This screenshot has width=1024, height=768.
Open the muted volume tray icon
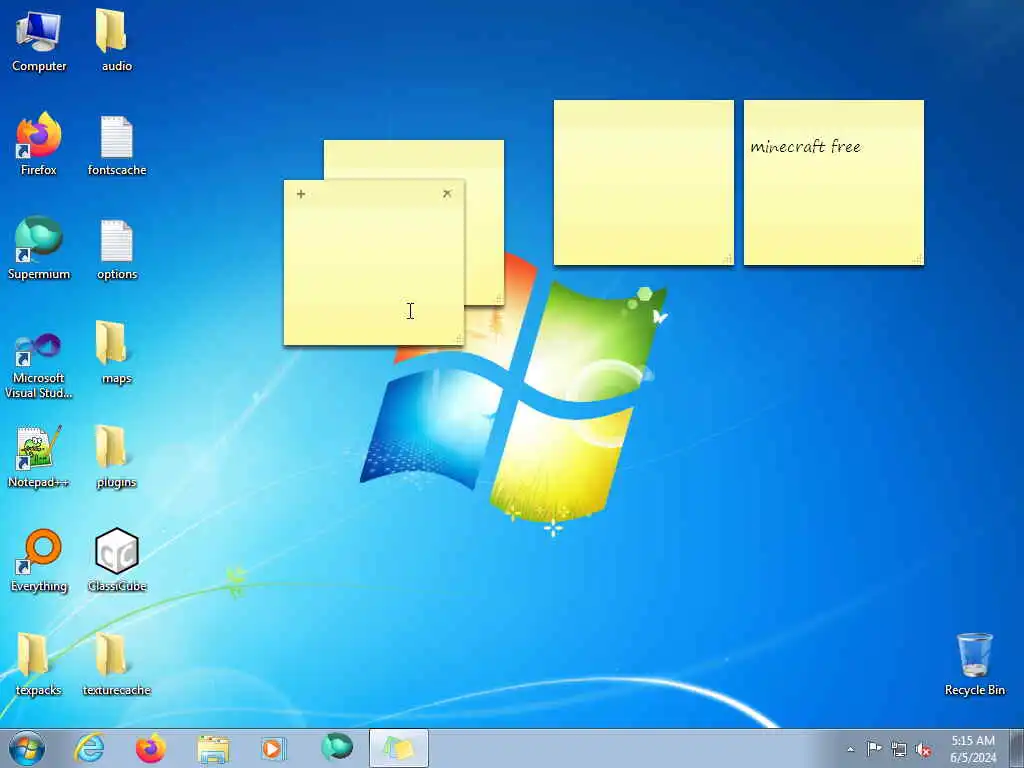923,750
